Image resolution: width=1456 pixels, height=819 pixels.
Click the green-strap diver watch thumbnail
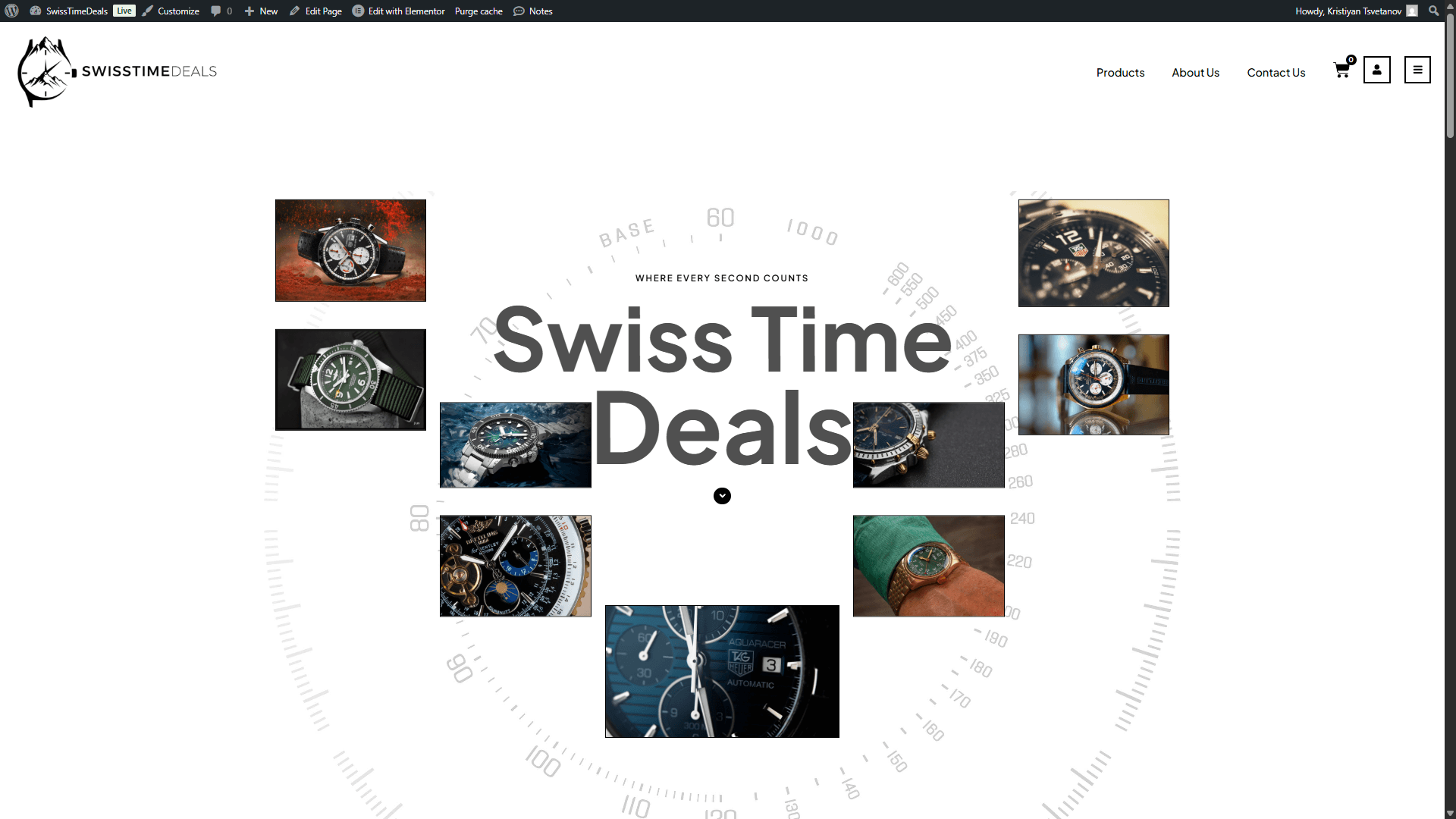click(x=350, y=379)
